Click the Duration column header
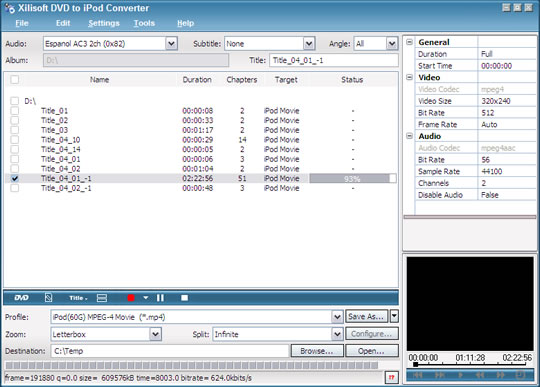Screen dimensions: 540x387 click(197, 80)
